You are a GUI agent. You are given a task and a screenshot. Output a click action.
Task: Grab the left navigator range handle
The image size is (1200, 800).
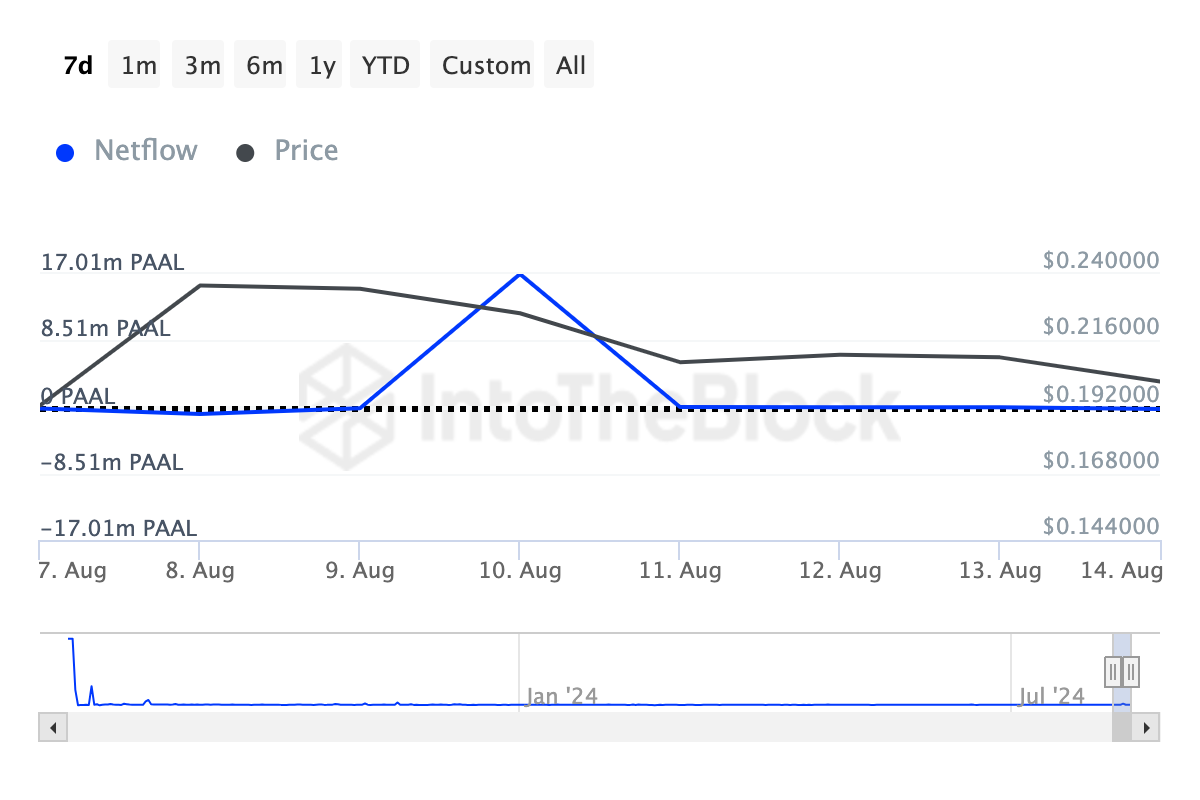1113,670
